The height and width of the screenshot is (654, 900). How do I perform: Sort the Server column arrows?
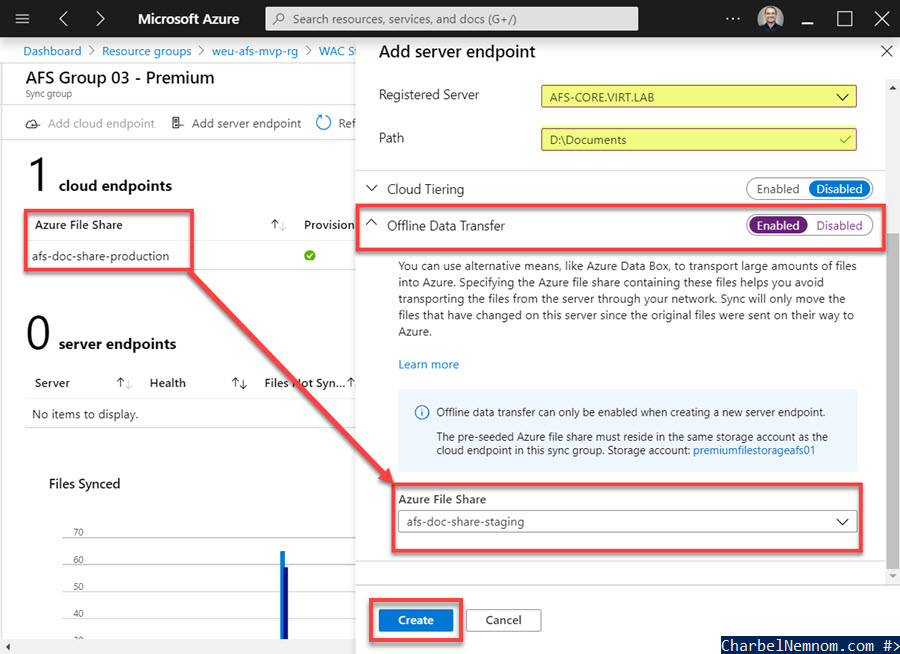pyautogui.click(x=124, y=383)
